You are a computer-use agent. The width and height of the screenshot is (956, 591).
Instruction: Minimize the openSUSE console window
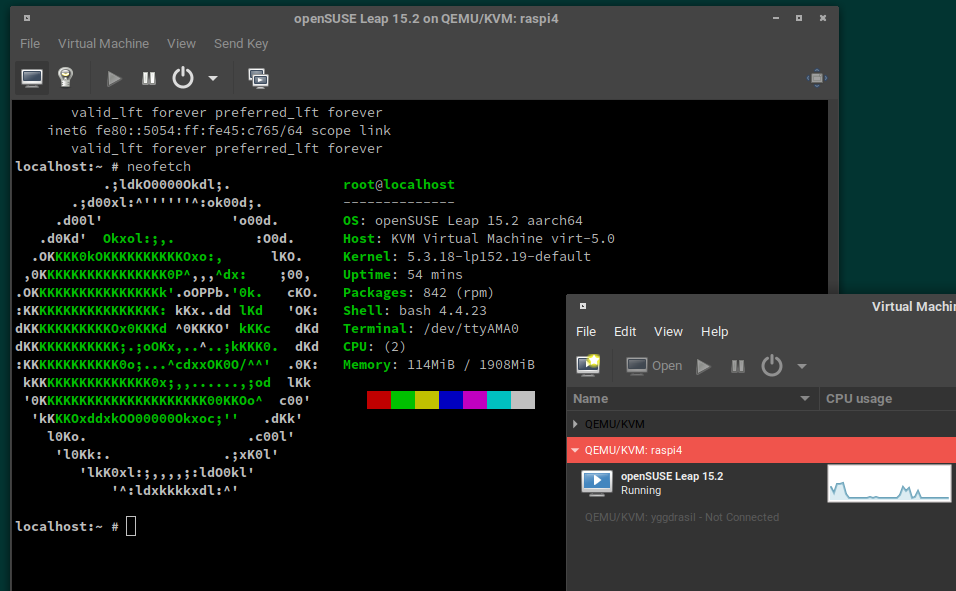[x=776, y=18]
